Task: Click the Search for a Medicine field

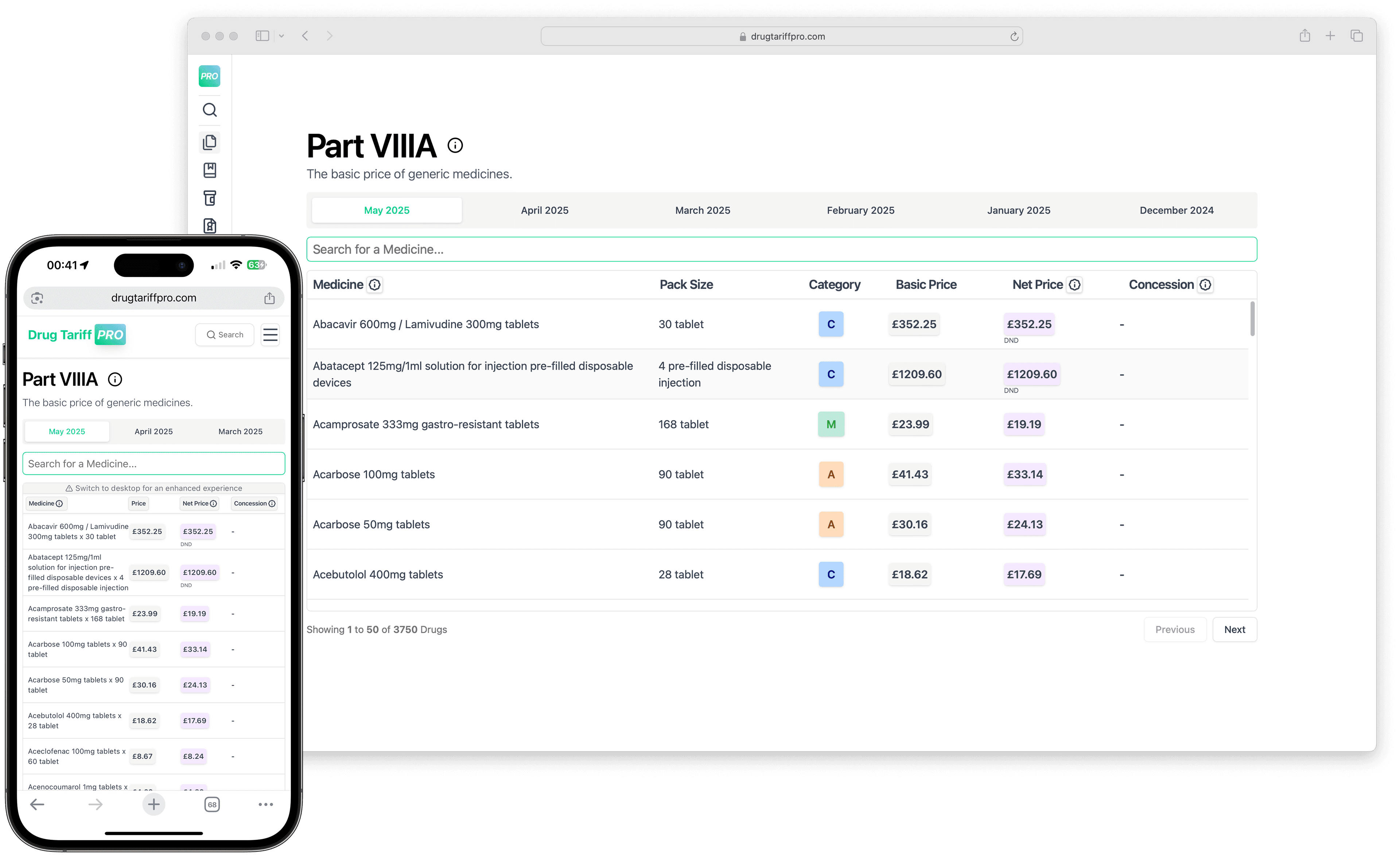Action: (x=781, y=249)
